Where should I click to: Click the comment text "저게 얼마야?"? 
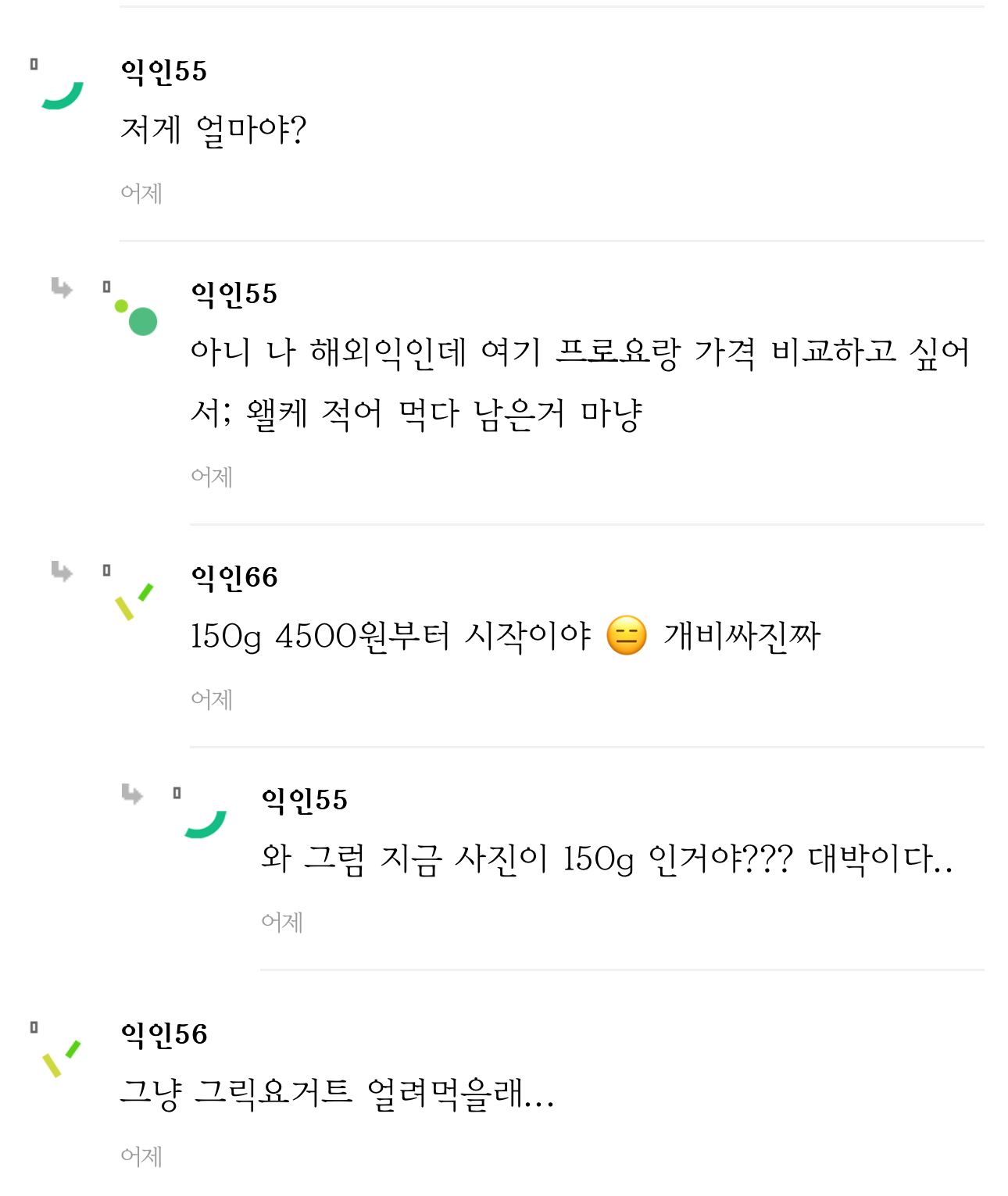click(x=213, y=130)
